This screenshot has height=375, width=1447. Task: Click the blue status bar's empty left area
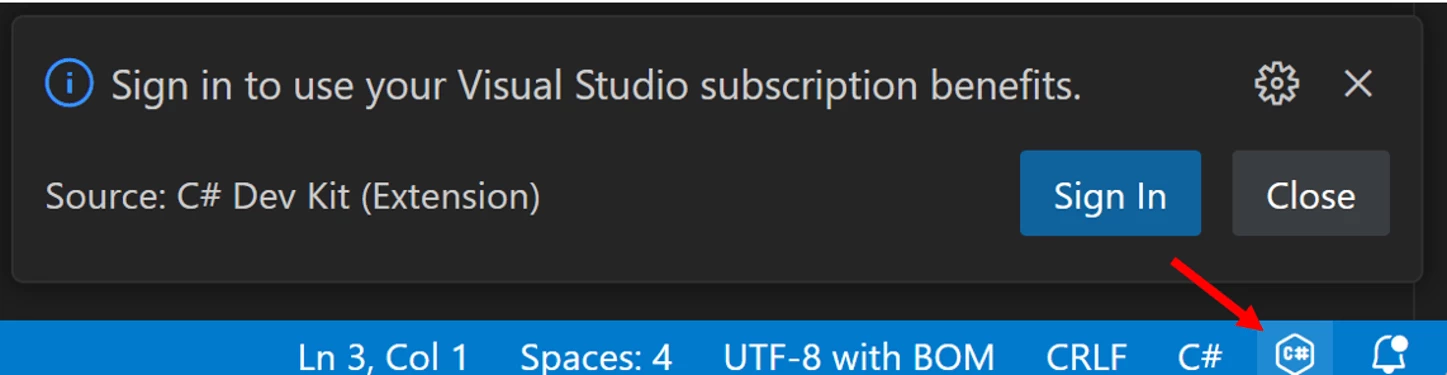[x=140, y=348]
